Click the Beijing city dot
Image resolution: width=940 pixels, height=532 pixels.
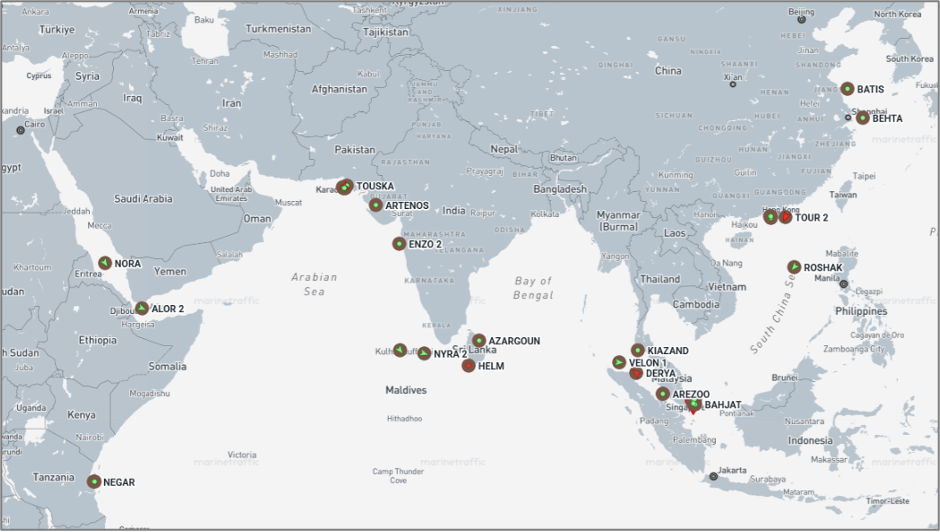click(802, 20)
